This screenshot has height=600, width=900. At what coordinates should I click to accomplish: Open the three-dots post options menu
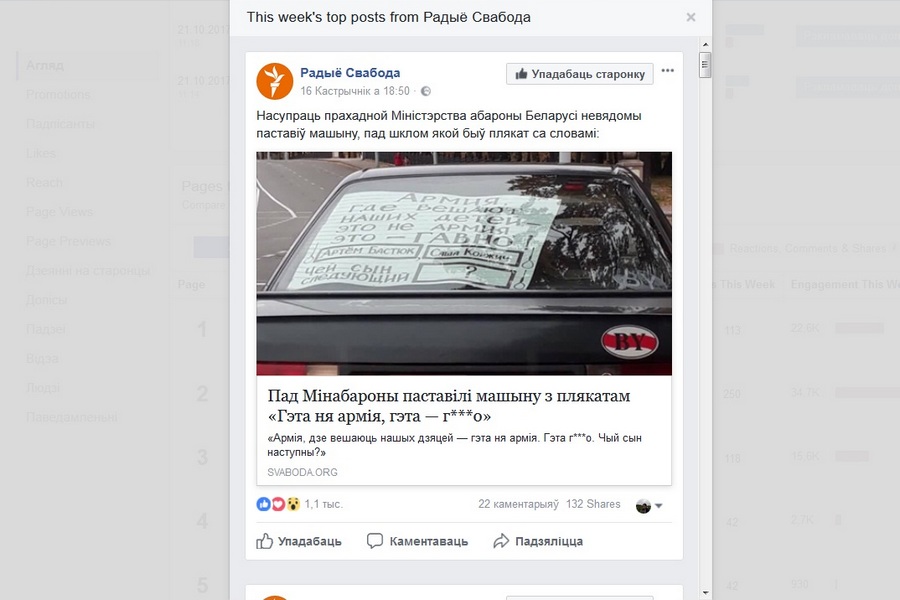coord(667,71)
